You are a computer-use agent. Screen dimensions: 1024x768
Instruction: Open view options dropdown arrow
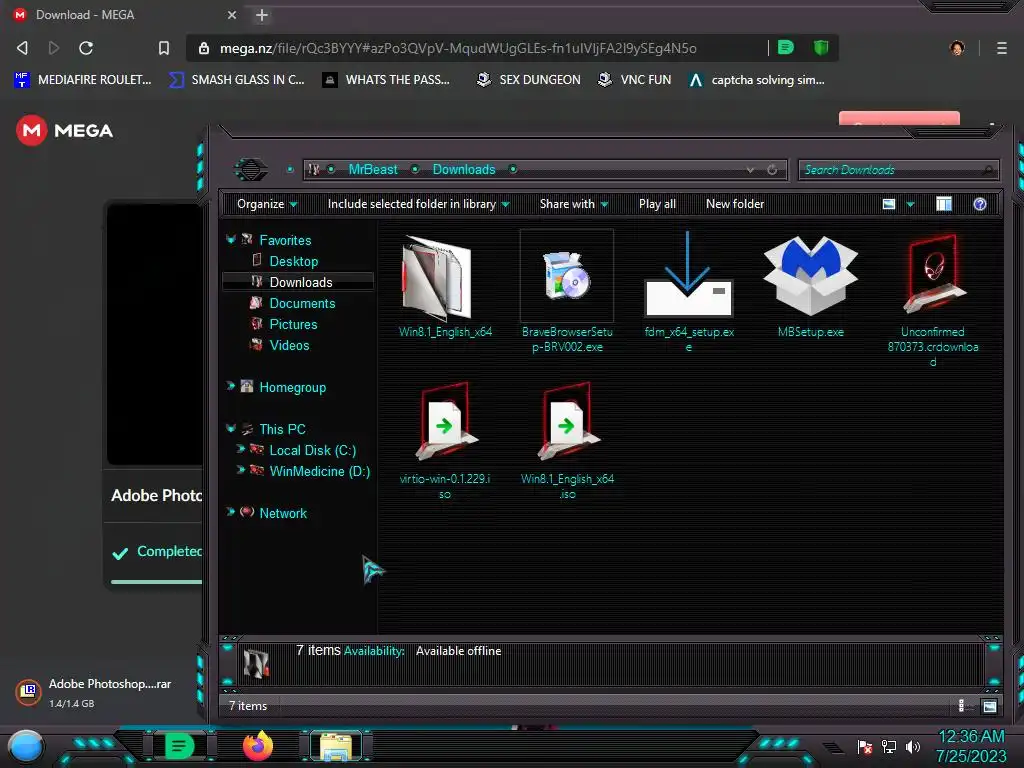coord(910,205)
